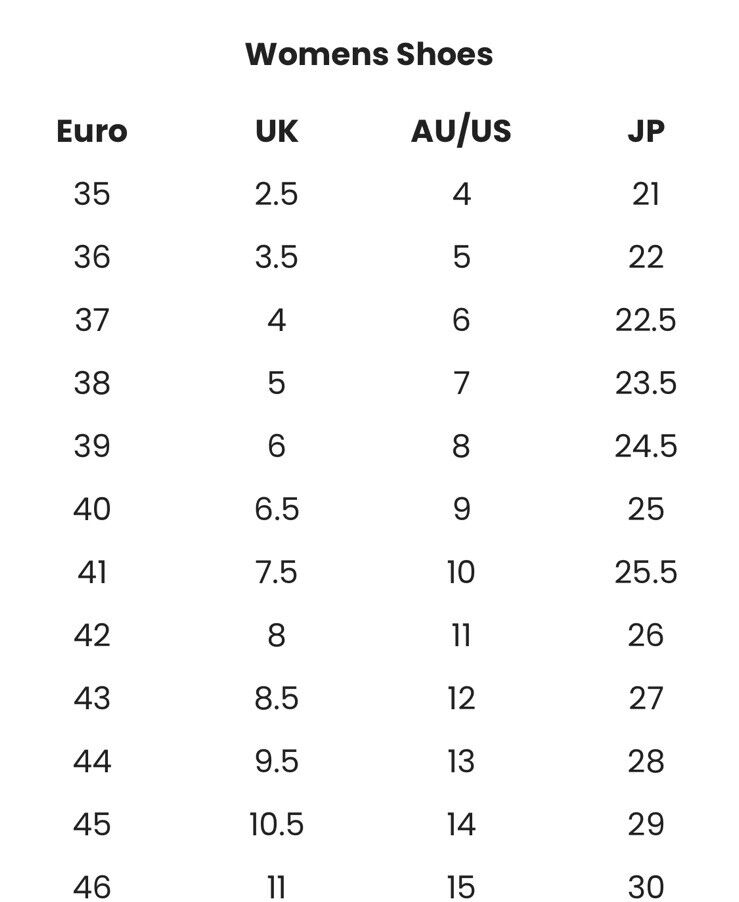Select the AU/US column header
This screenshot has height=902, width=739.
pyautogui.click(x=461, y=131)
